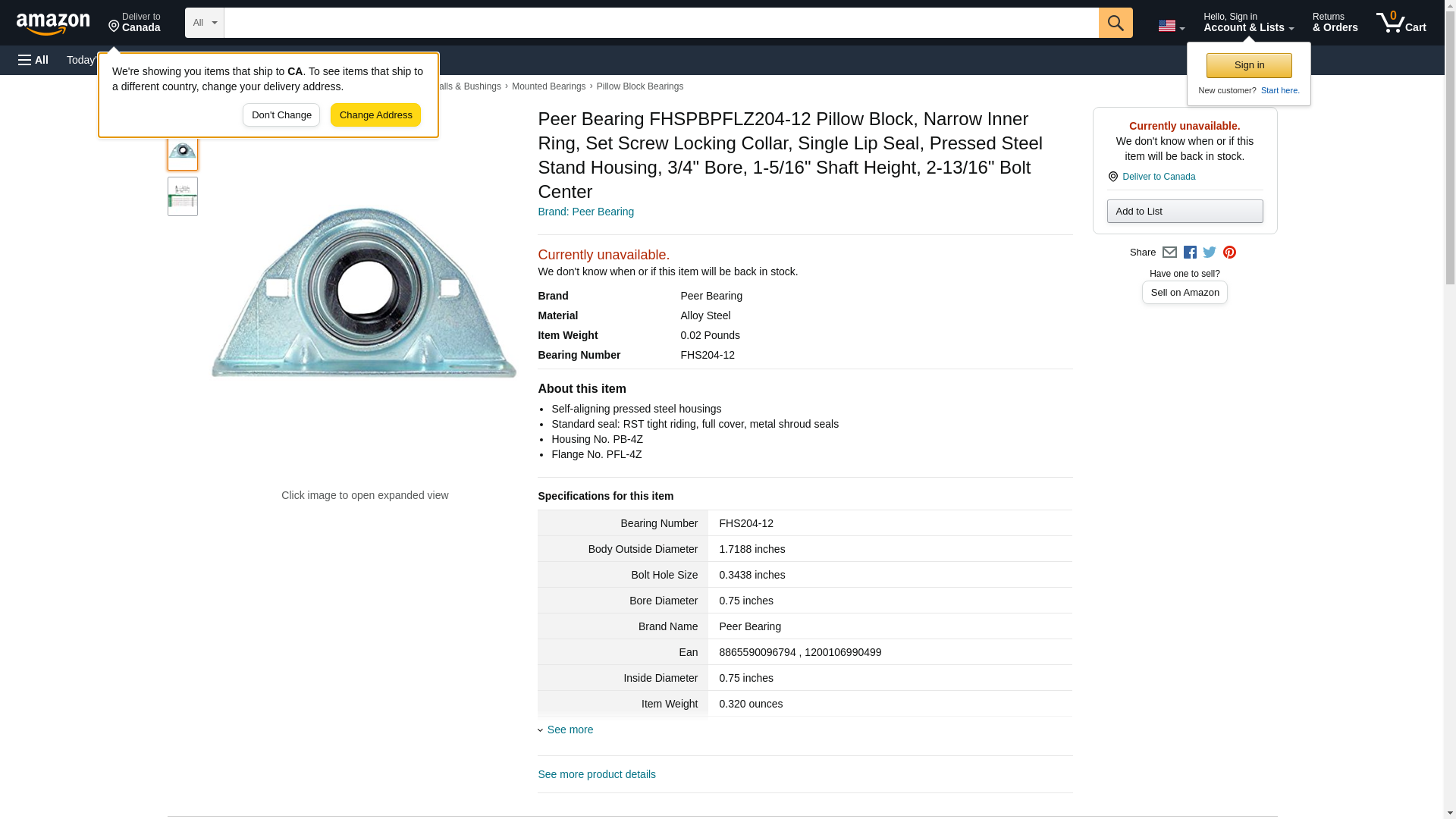Click the Don't Change button

pyautogui.click(x=281, y=115)
